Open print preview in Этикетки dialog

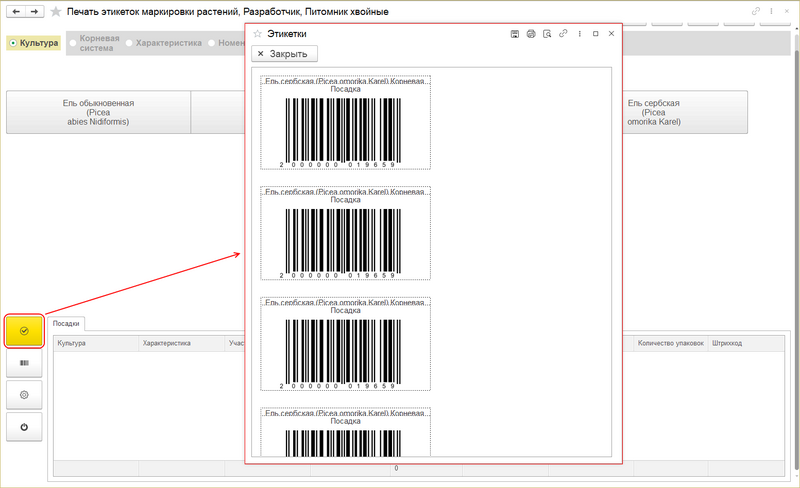(547, 34)
